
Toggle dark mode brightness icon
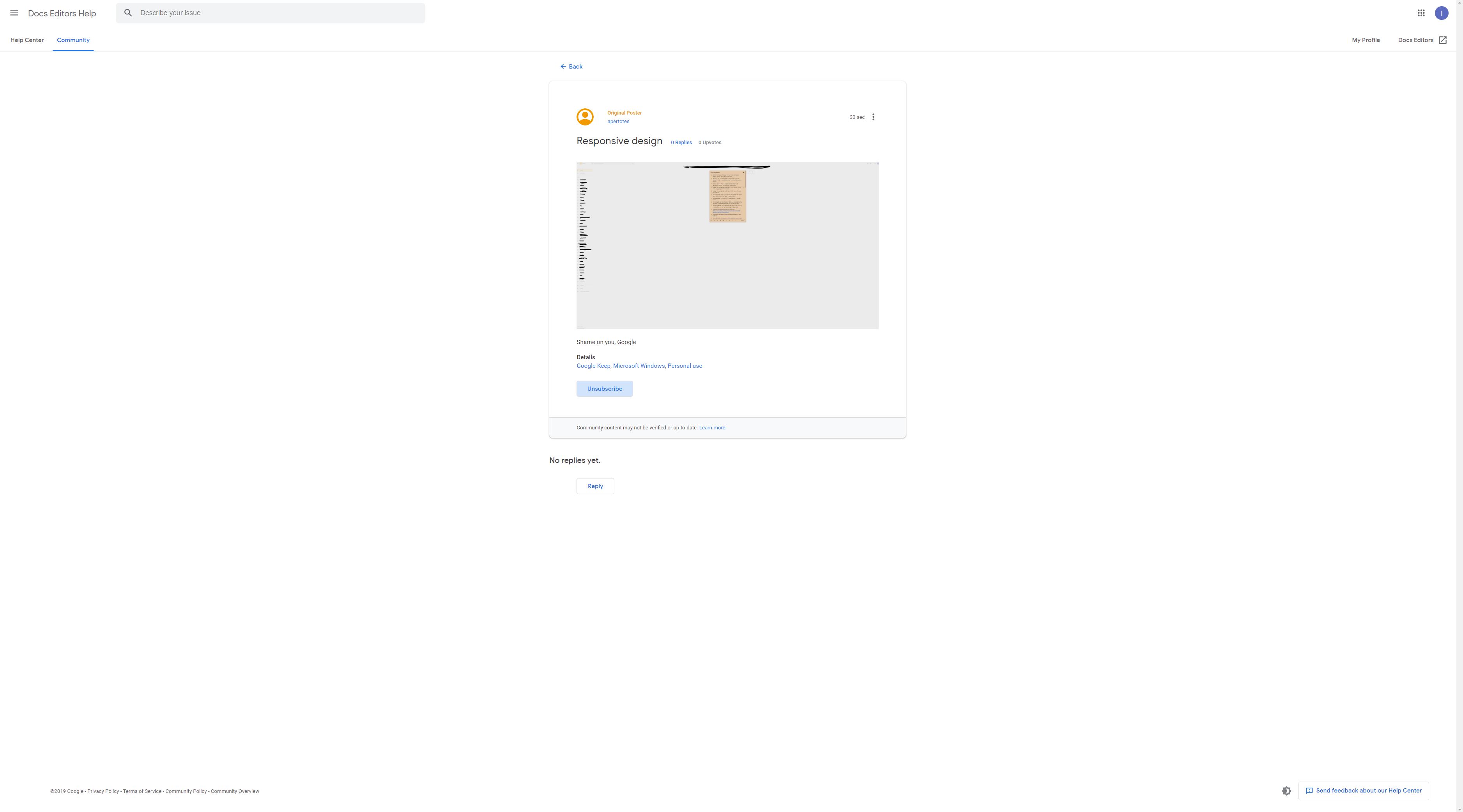(x=1286, y=791)
